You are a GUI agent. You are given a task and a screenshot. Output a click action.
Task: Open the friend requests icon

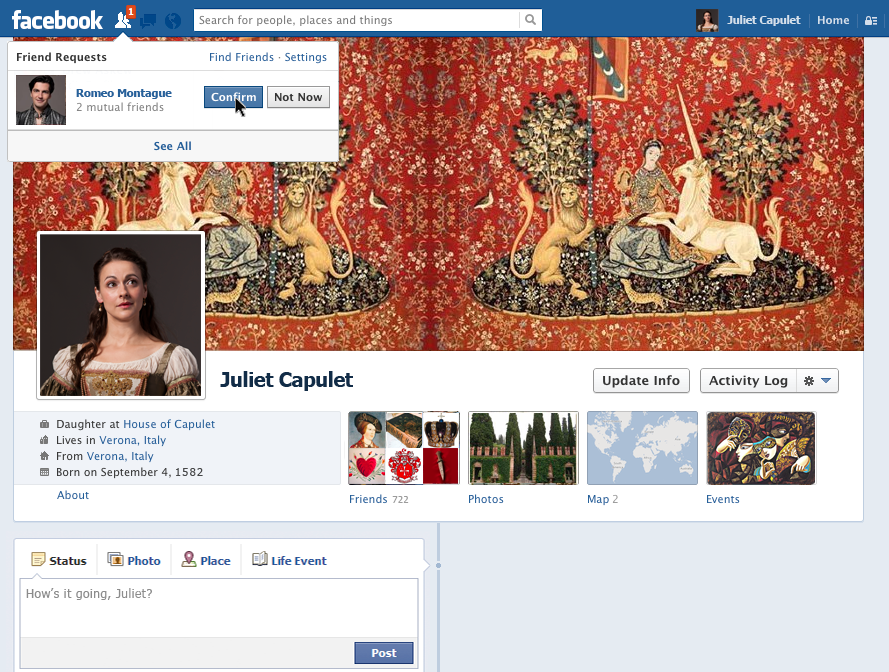pos(123,20)
